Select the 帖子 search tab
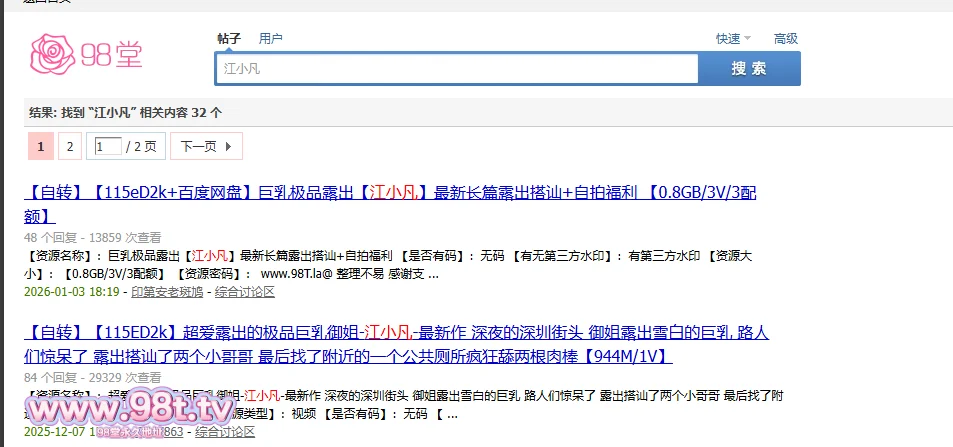The width and height of the screenshot is (953, 447). [x=229, y=39]
